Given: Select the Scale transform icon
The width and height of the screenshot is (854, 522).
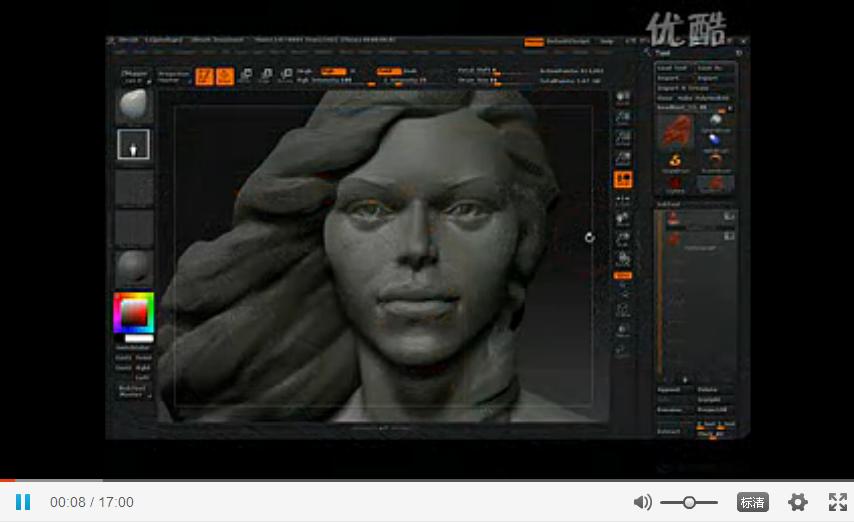Looking at the screenshot, I should pos(265,75).
